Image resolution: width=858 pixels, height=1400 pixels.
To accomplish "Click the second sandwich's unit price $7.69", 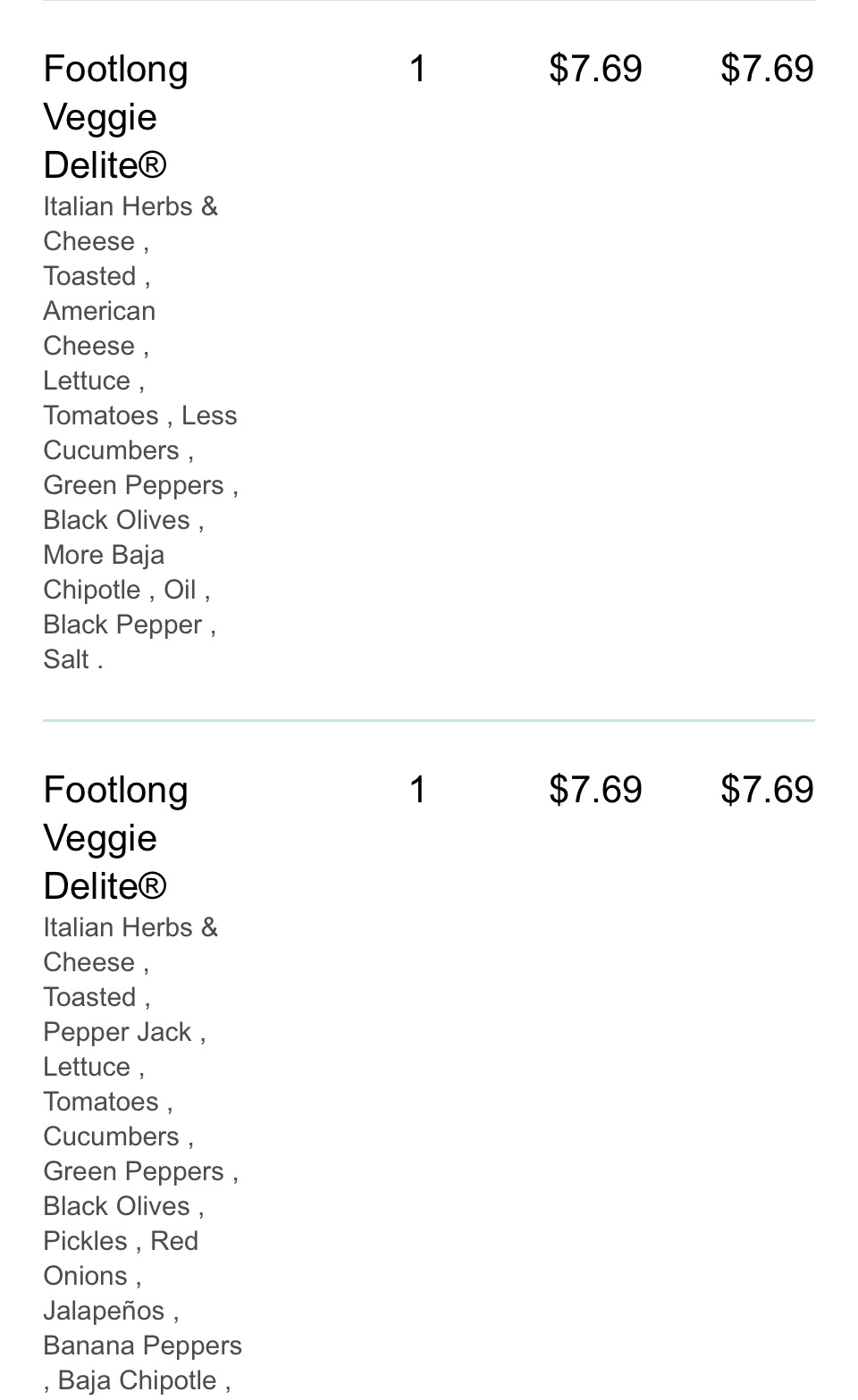I will click(595, 790).
